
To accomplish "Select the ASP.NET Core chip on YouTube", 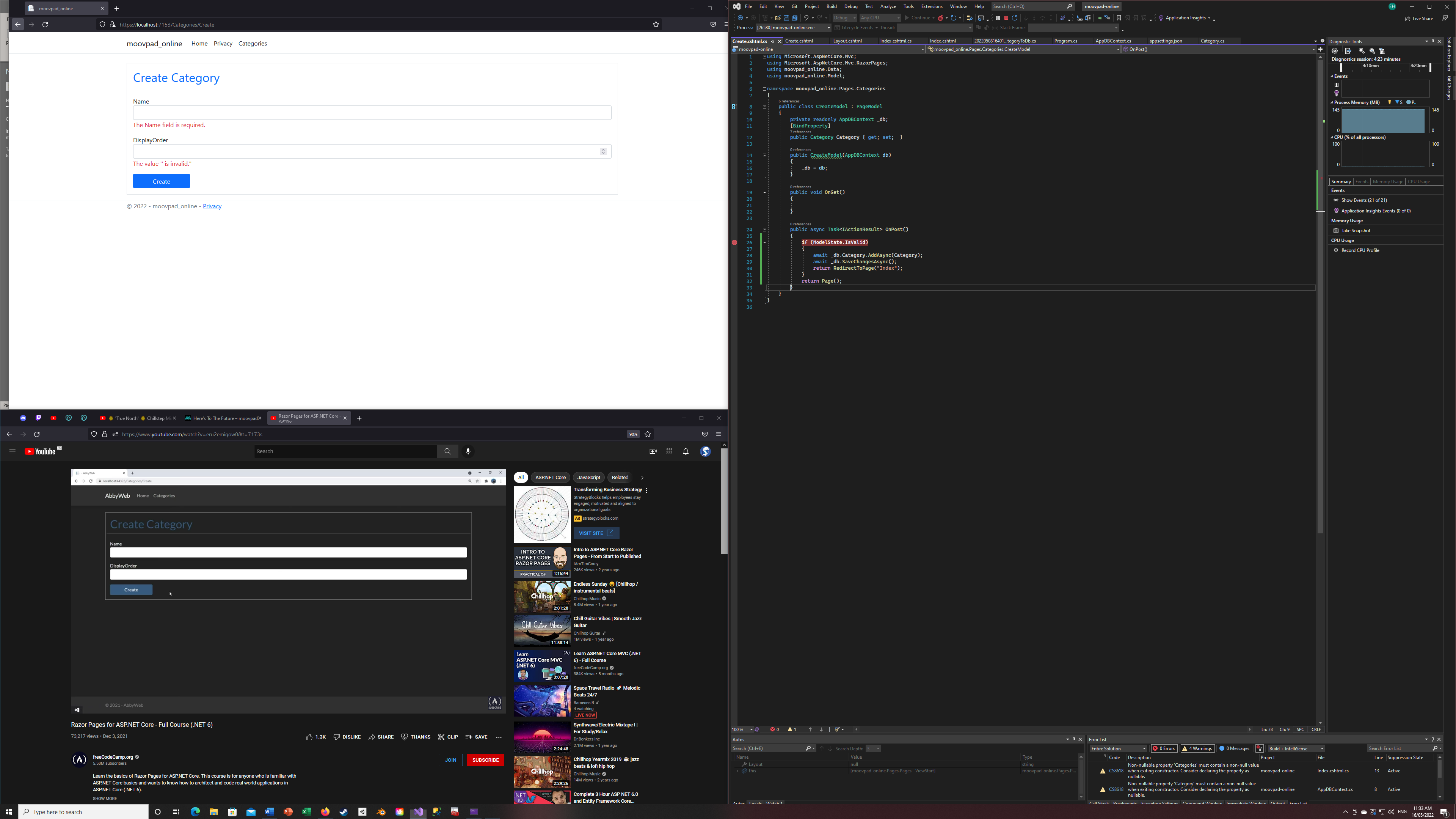I will [550, 477].
